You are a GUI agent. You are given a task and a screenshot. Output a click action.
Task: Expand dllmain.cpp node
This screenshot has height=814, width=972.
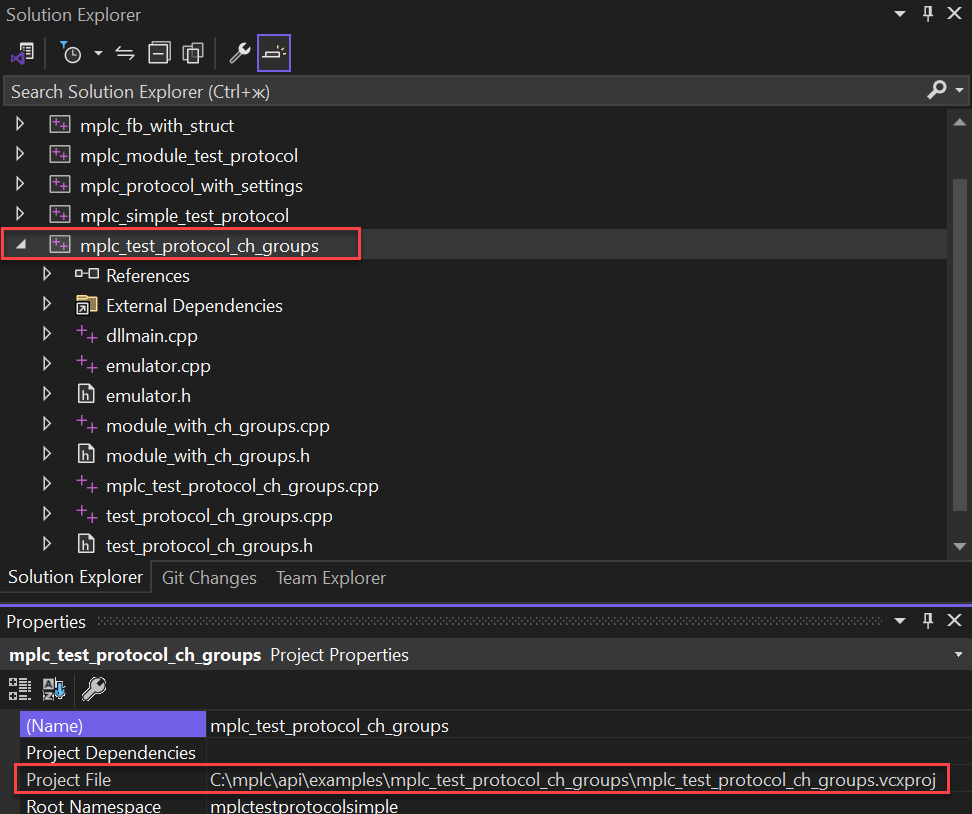click(x=46, y=334)
